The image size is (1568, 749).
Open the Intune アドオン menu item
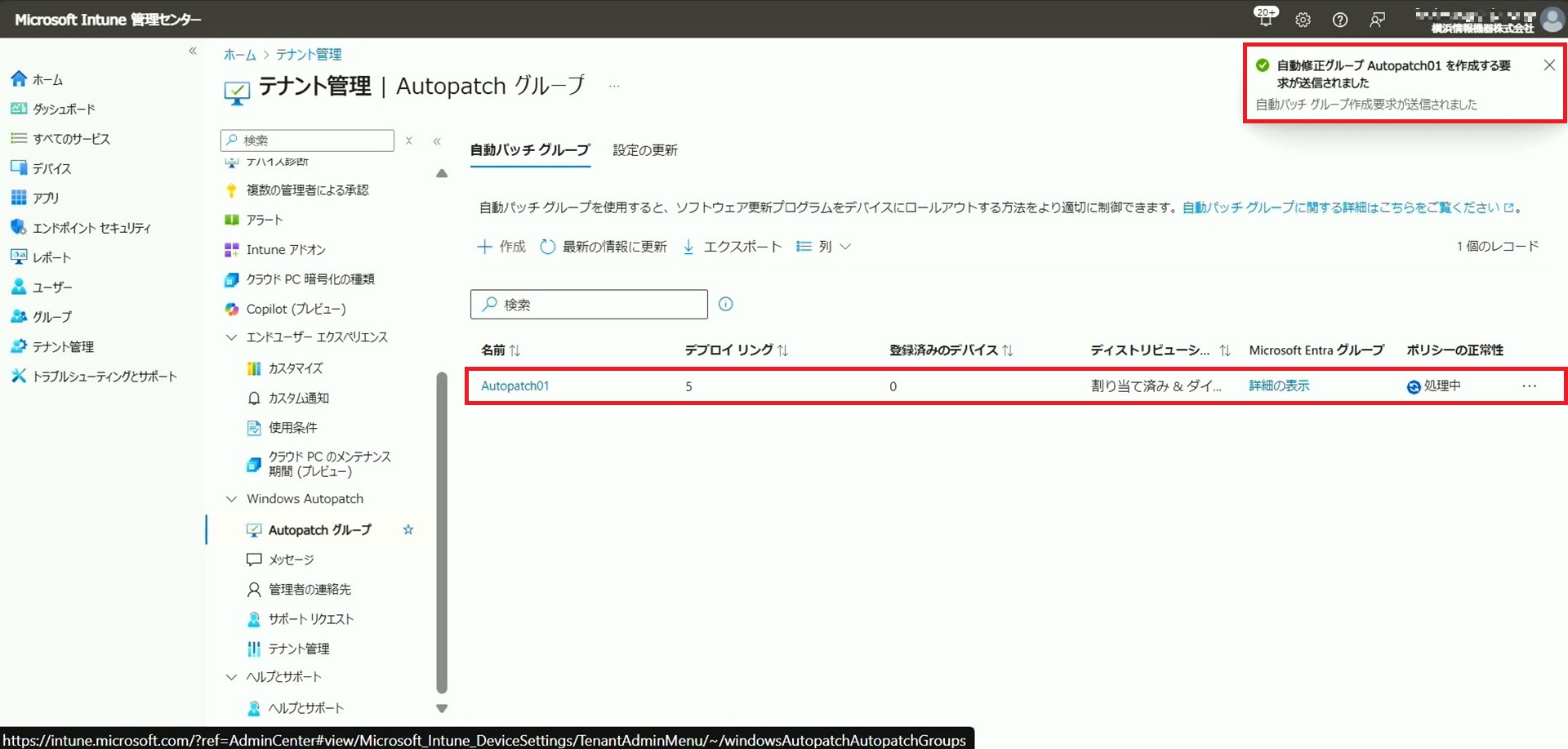(x=286, y=250)
